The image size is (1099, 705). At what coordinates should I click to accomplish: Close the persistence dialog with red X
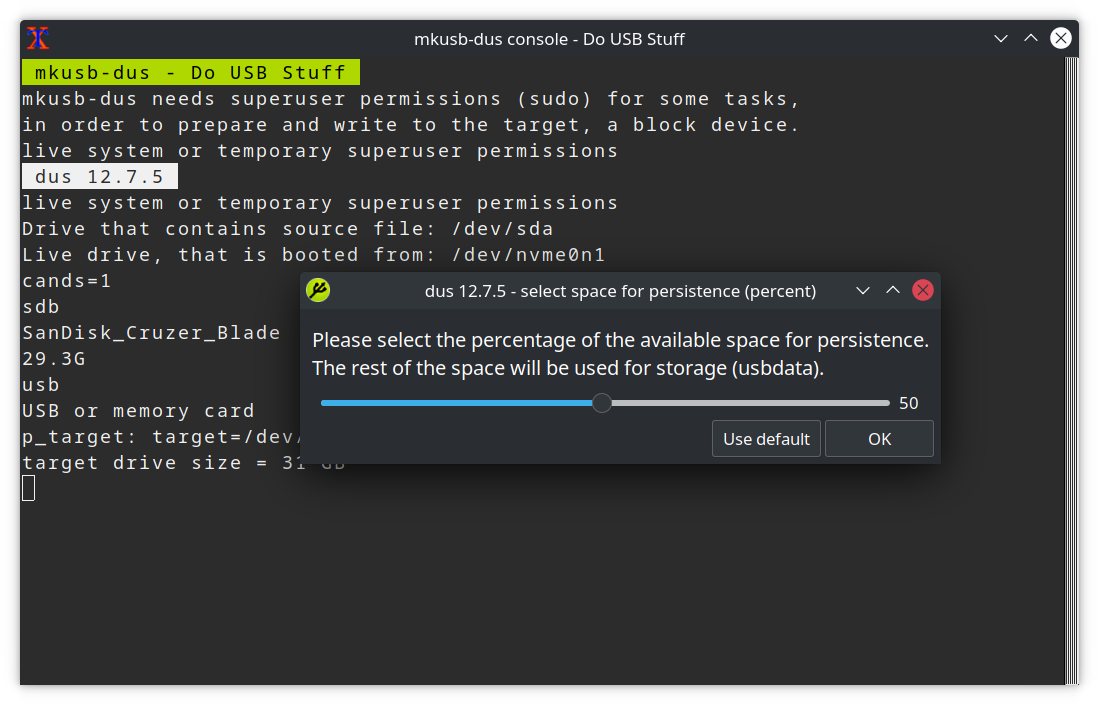(923, 291)
